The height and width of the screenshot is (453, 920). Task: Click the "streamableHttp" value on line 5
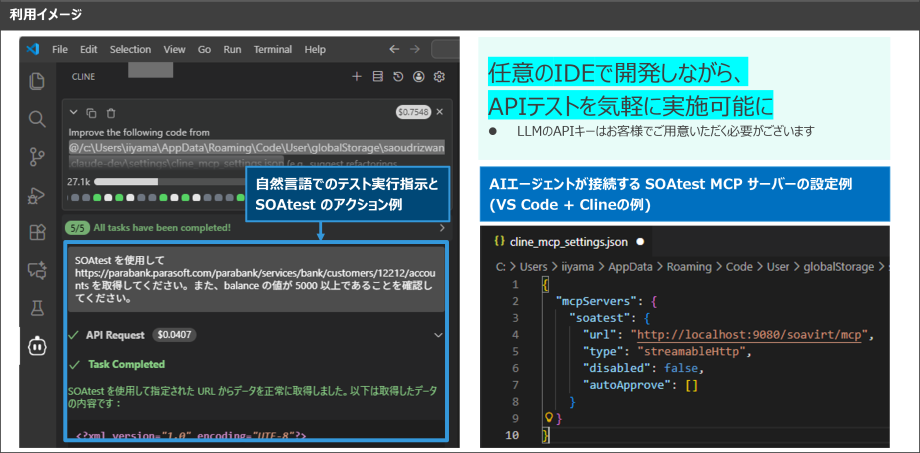pyautogui.click(x=693, y=352)
